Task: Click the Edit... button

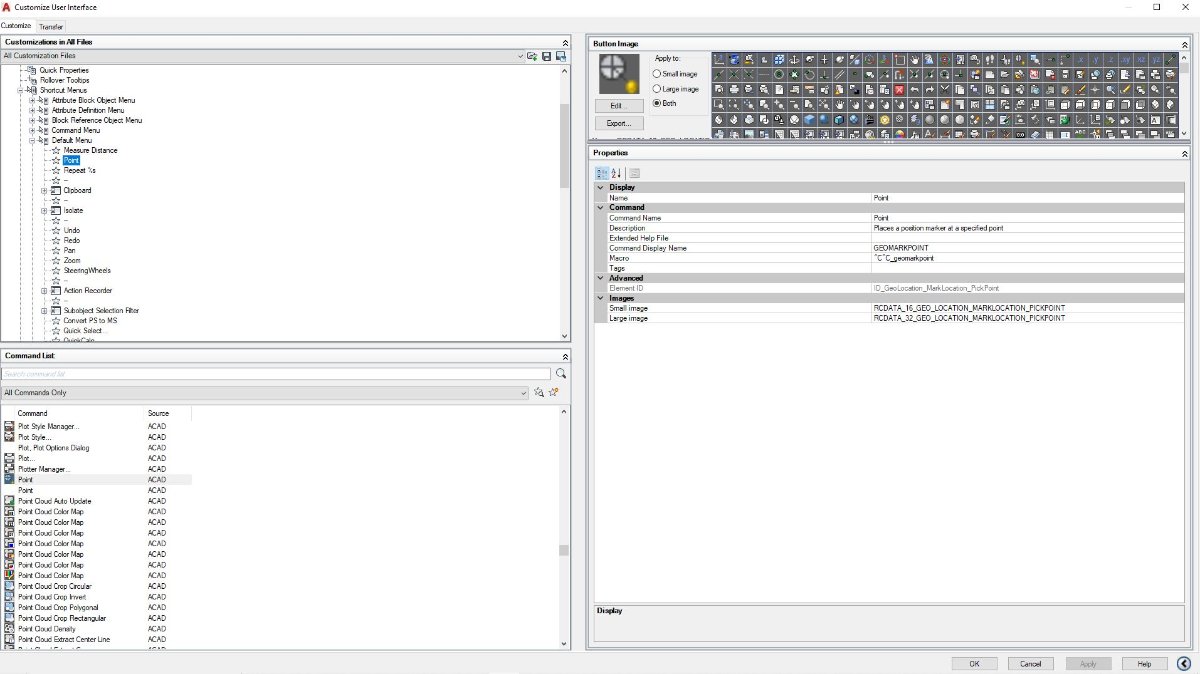Action: [619, 106]
